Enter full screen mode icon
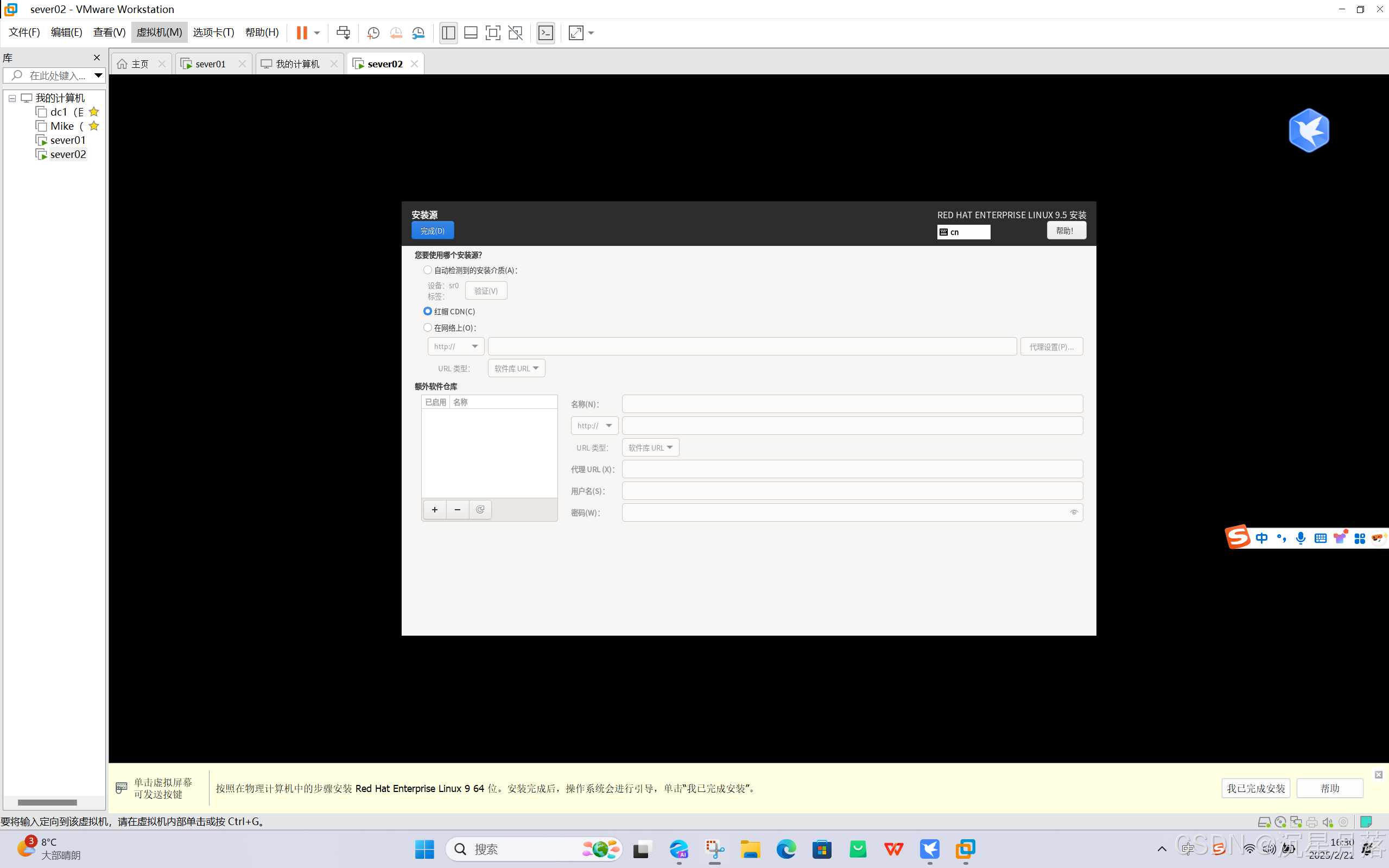1389x868 pixels. pyautogui.click(x=492, y=33)
